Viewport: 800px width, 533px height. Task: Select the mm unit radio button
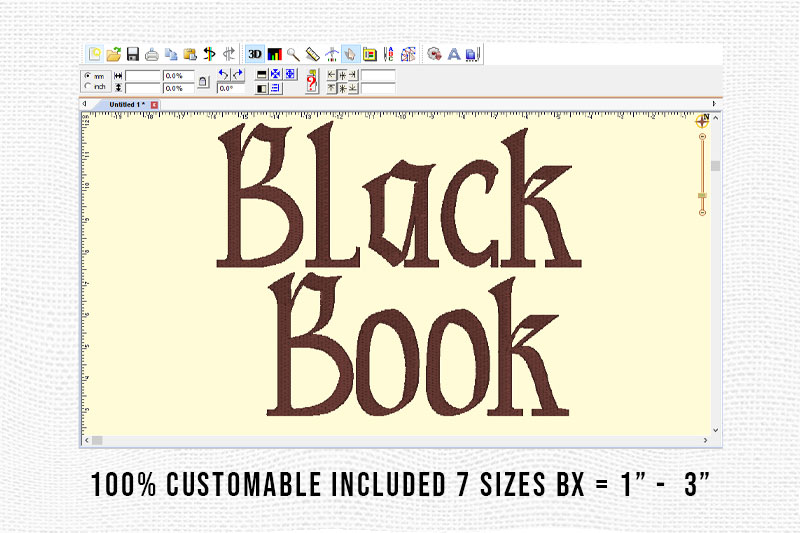(x=88, y=75)
